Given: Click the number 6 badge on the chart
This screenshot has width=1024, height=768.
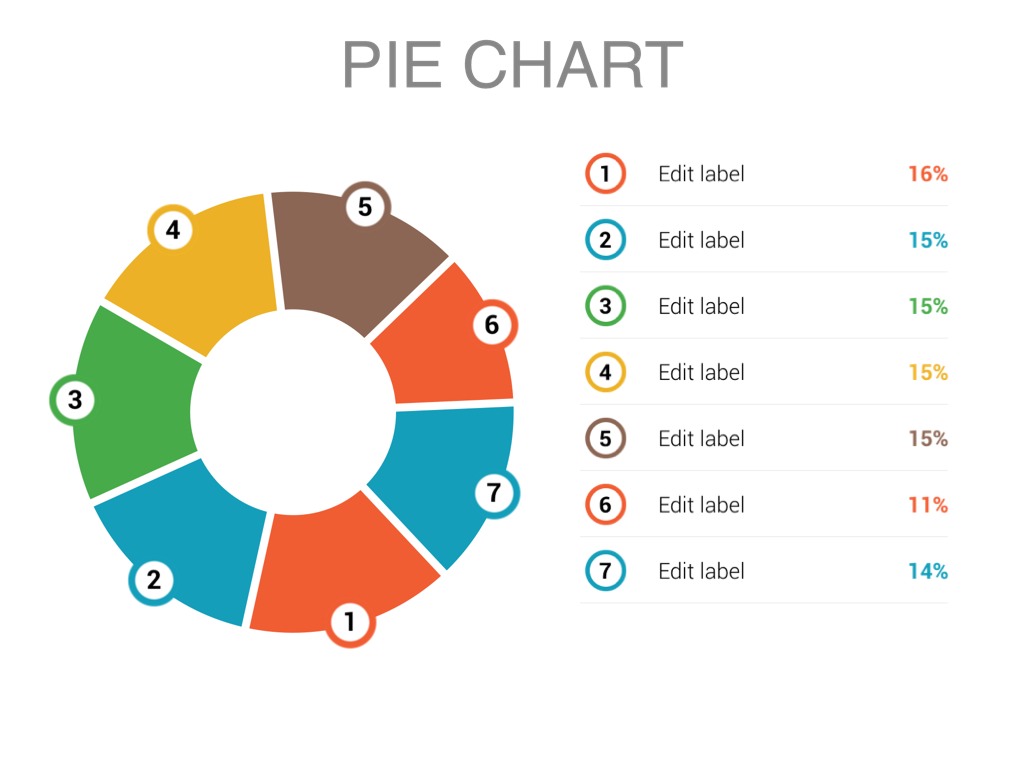Looking at the screenshot, I should click(x=491, y=325).
